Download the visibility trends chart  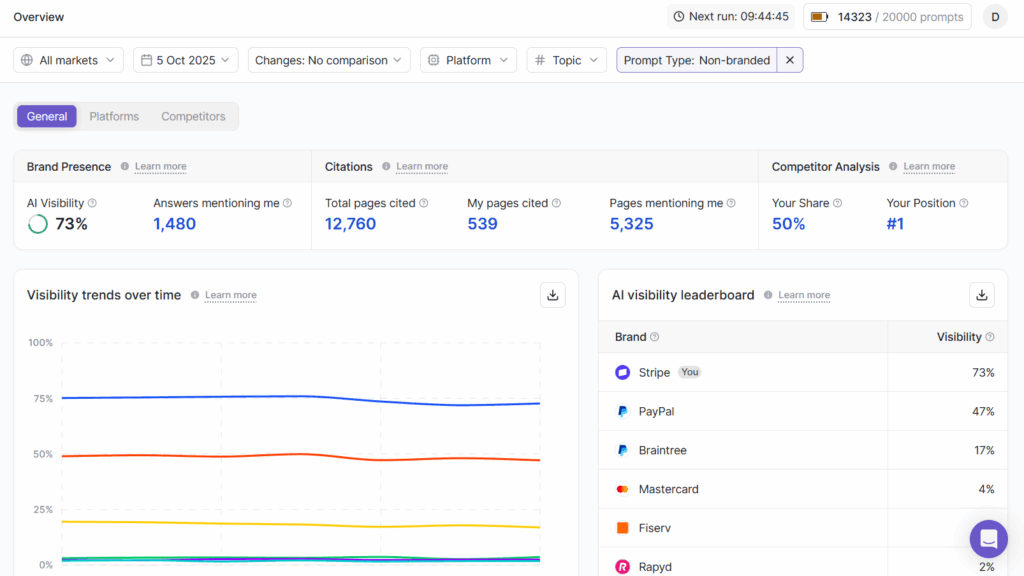click(x=553, y=295)
